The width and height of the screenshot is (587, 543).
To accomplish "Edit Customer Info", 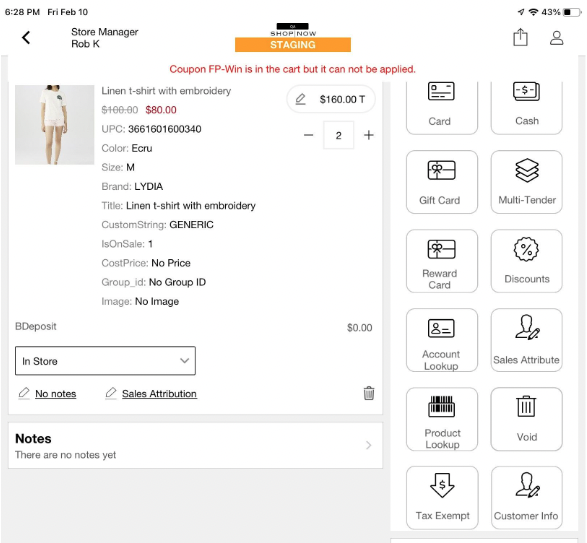I will coord(526,498).
